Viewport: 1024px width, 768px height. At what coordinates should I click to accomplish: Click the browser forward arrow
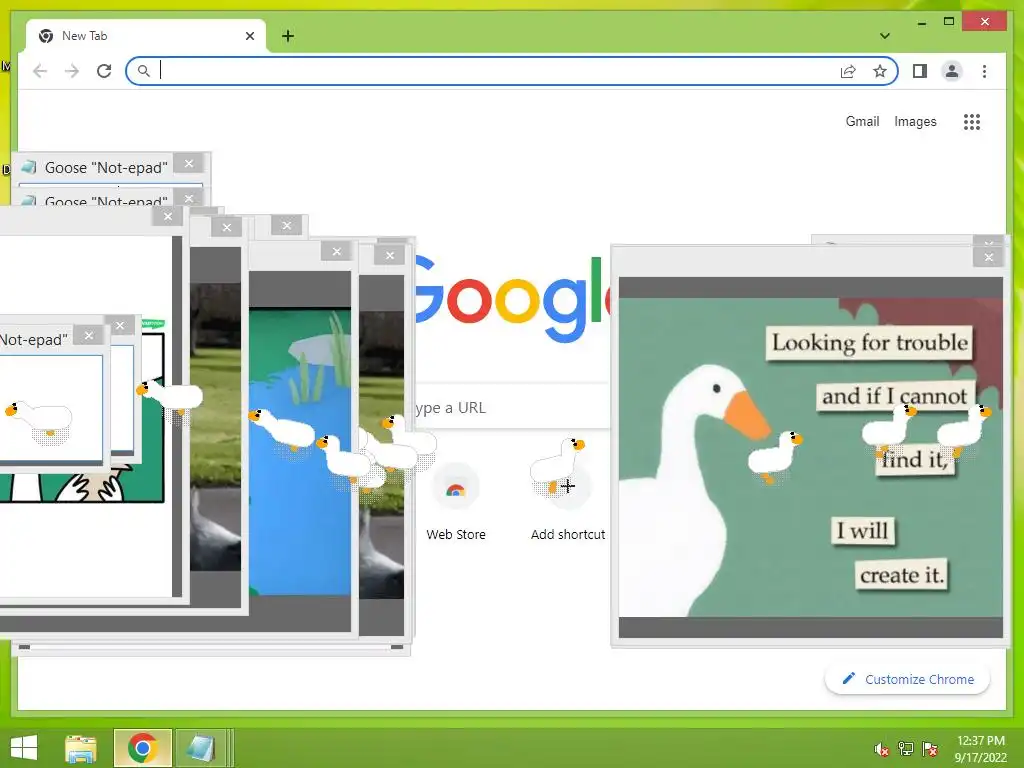(x=72, y=71)
